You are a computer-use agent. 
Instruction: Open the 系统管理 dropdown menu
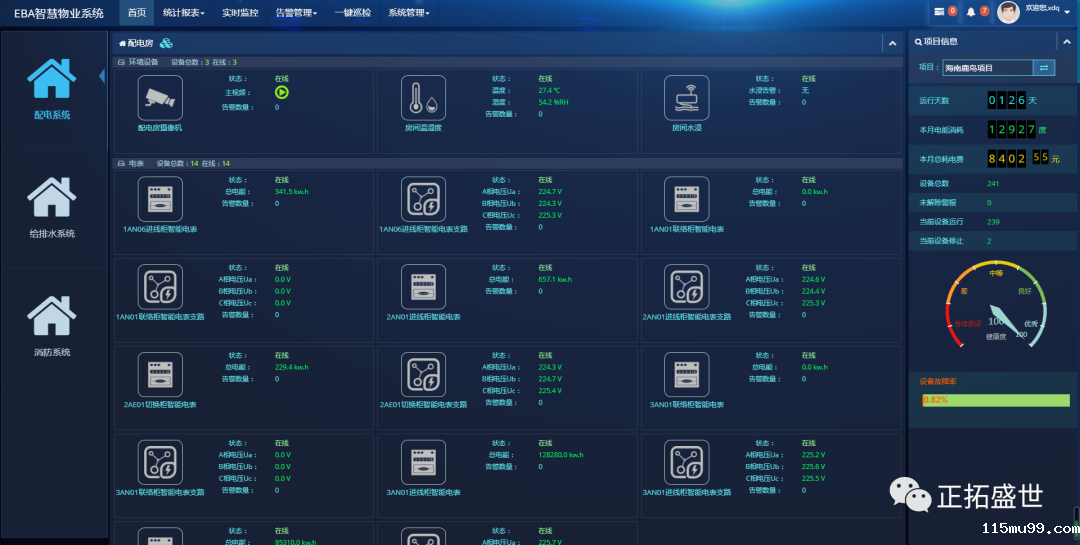tap(408, 13)
